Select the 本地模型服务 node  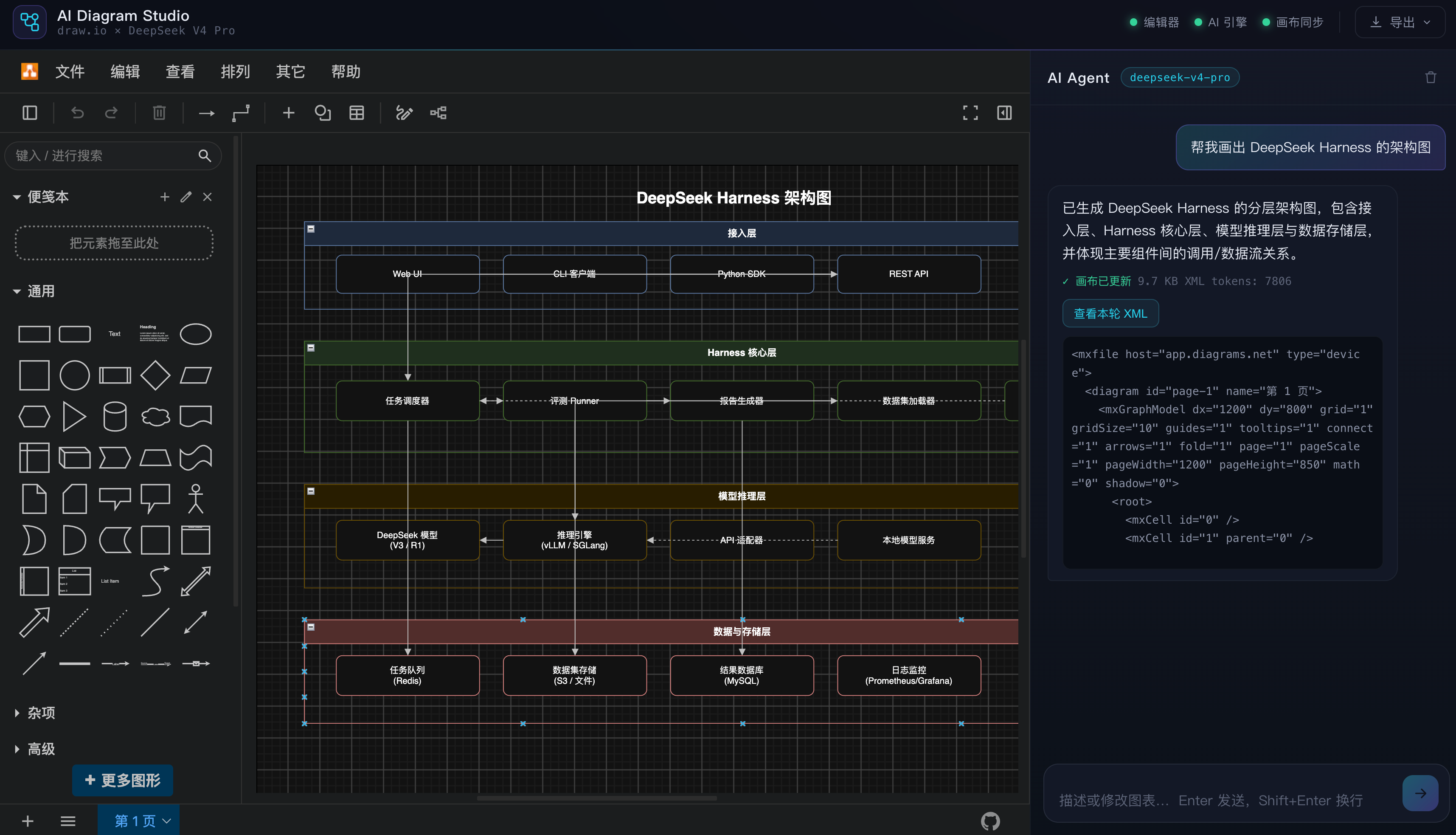[x=909, y=540]
